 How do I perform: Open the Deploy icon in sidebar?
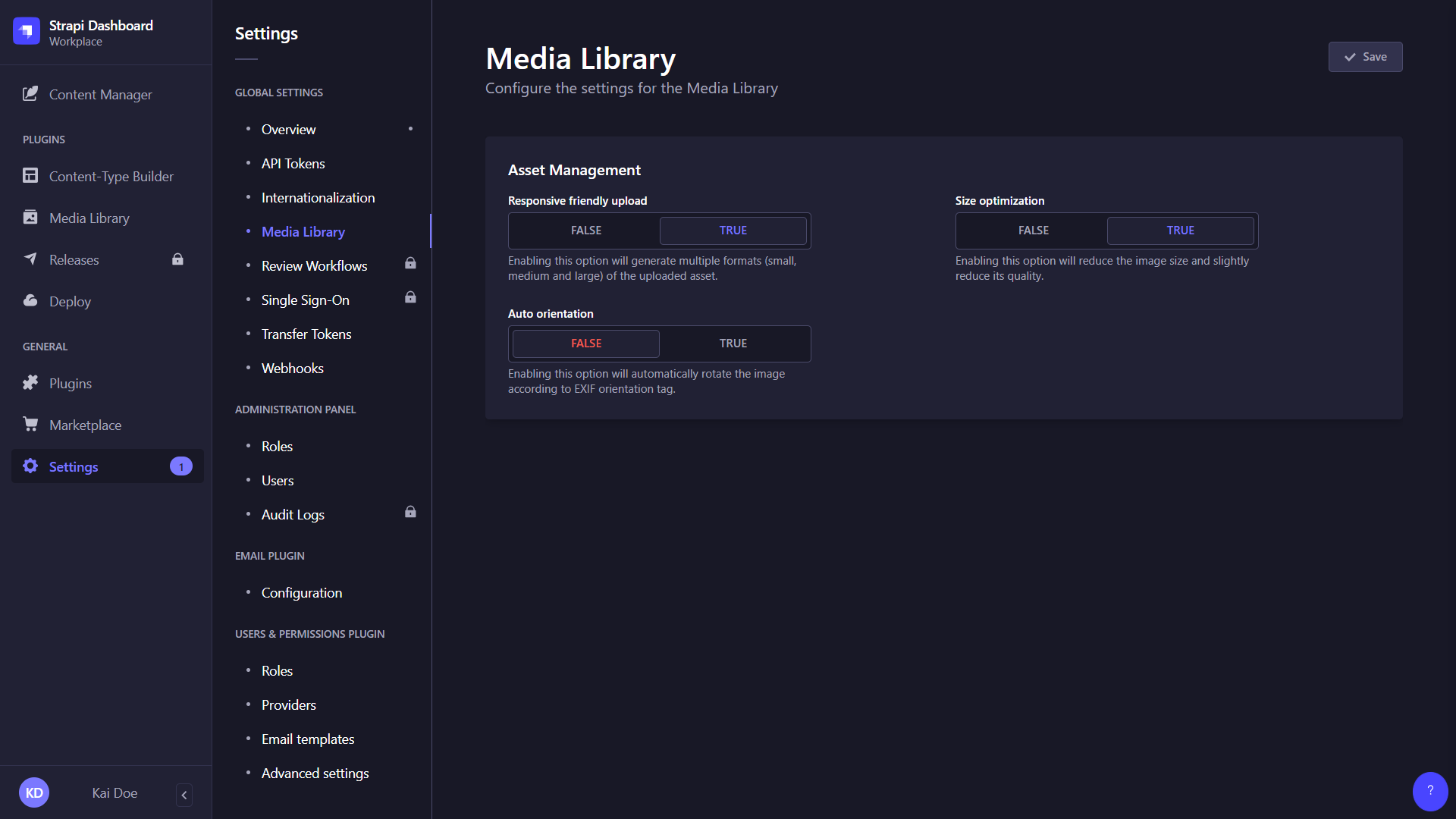pyautogui.click(x=30, y=300)
